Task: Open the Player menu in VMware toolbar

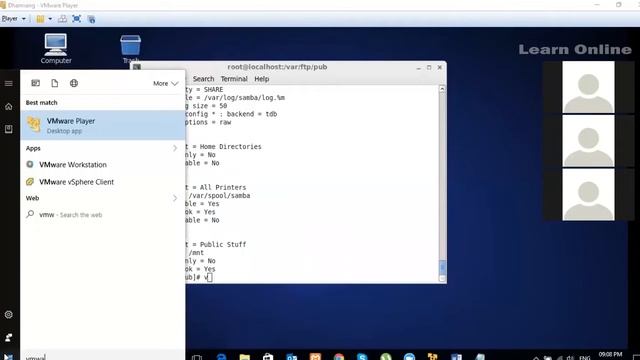Action: pyautogui.click(x=13, y=19)
